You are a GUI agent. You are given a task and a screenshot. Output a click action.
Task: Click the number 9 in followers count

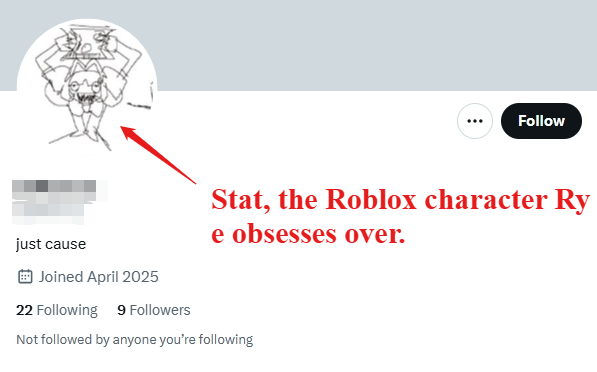click(121, 310)
